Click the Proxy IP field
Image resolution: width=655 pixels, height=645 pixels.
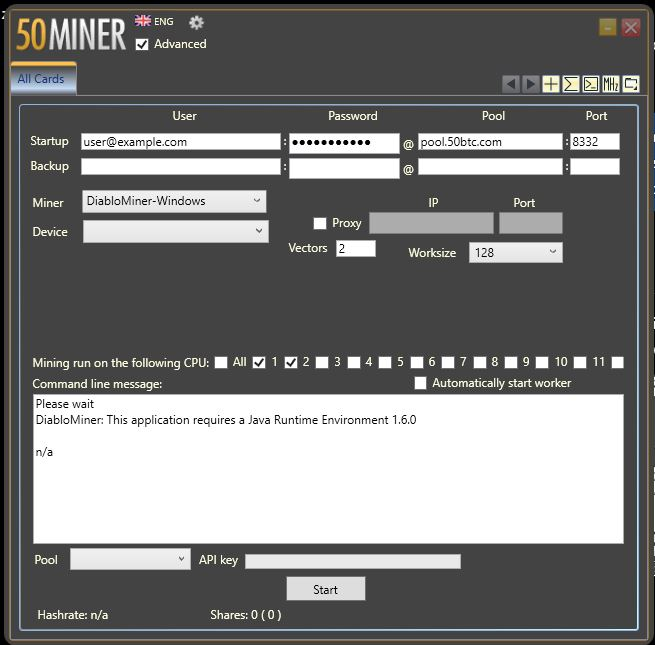(431, 223)
